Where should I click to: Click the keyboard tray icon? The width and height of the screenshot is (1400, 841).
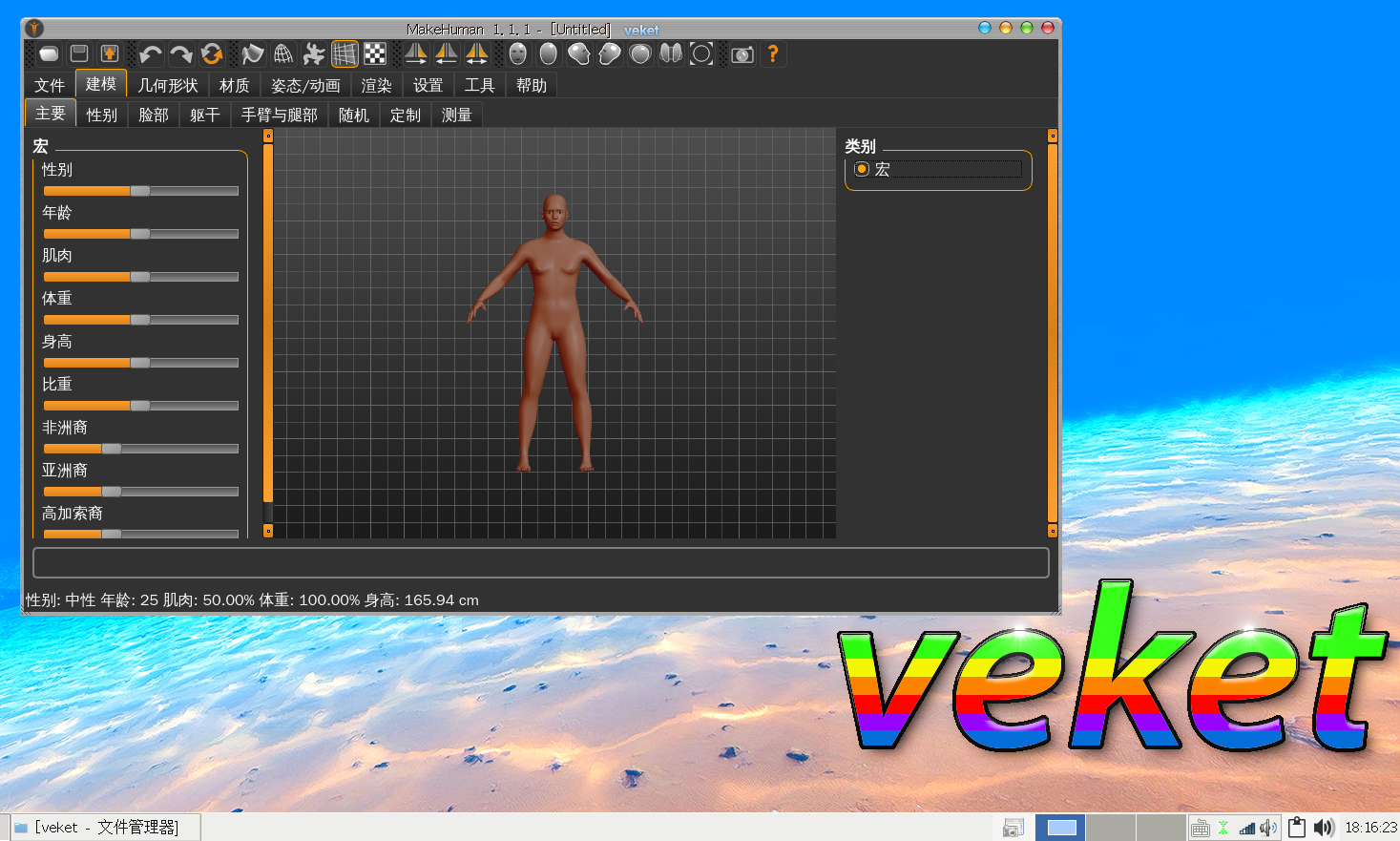click(x=1201, y=829)
